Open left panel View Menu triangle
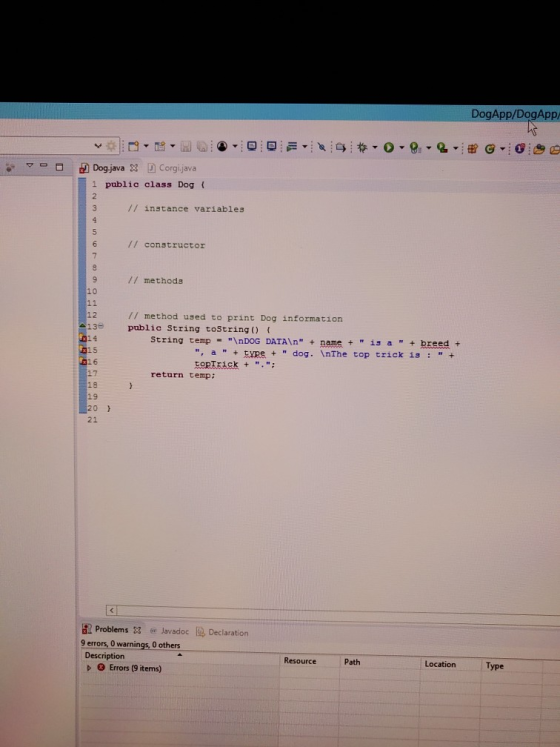 [30, 165]
